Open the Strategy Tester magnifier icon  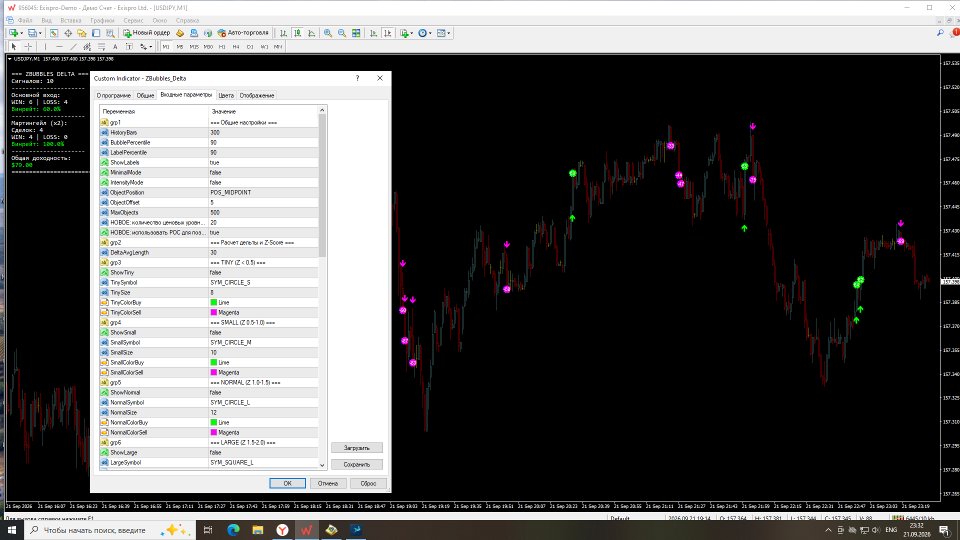pos(110,33)
